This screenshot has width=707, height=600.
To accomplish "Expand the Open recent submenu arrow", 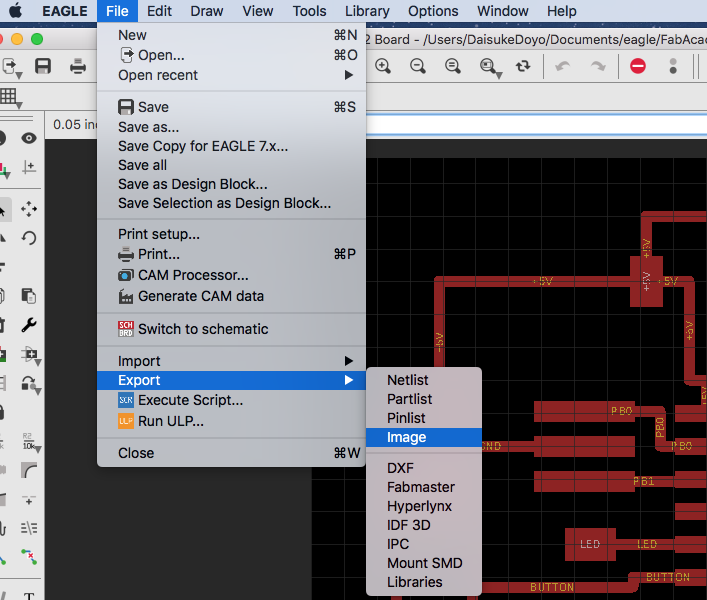I will pyautogui.click(x=349, y=75).
